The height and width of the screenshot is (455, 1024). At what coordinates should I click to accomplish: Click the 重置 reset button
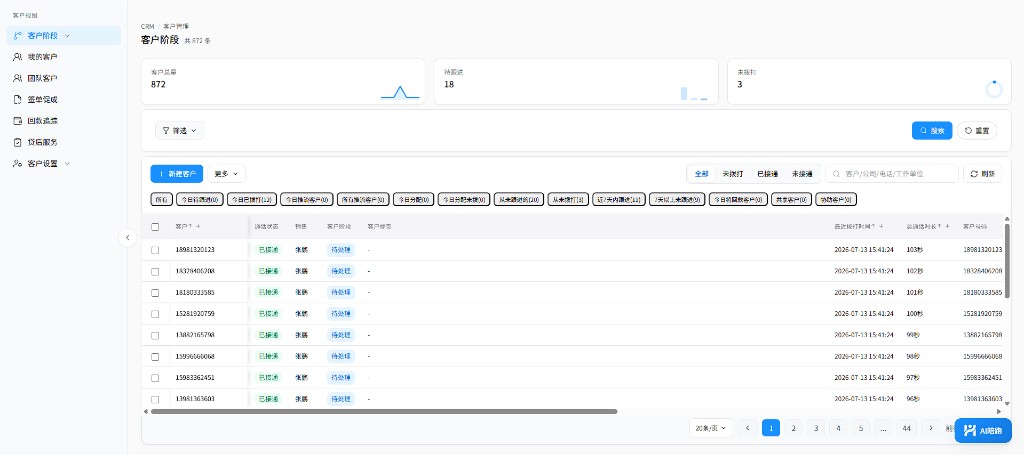tap(977, 131)
